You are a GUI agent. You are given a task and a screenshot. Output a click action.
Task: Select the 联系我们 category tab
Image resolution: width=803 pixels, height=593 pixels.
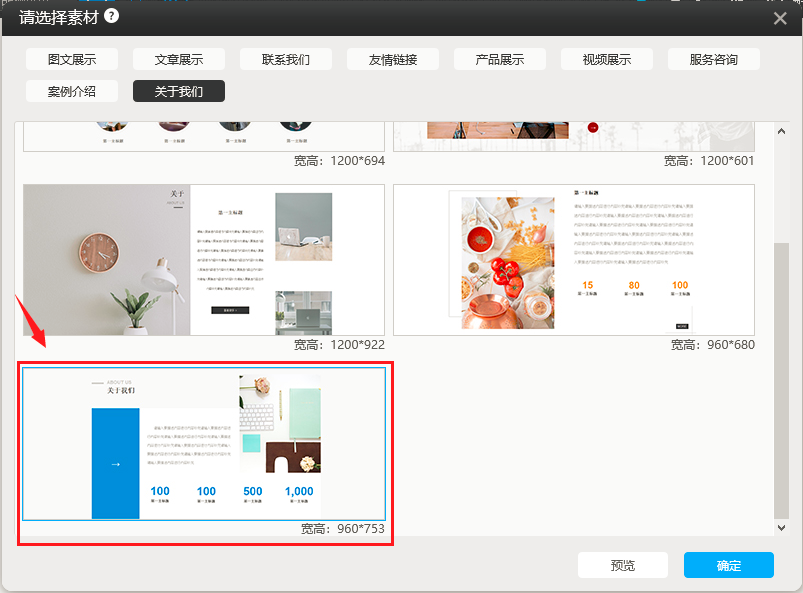(x=286, y=59)
